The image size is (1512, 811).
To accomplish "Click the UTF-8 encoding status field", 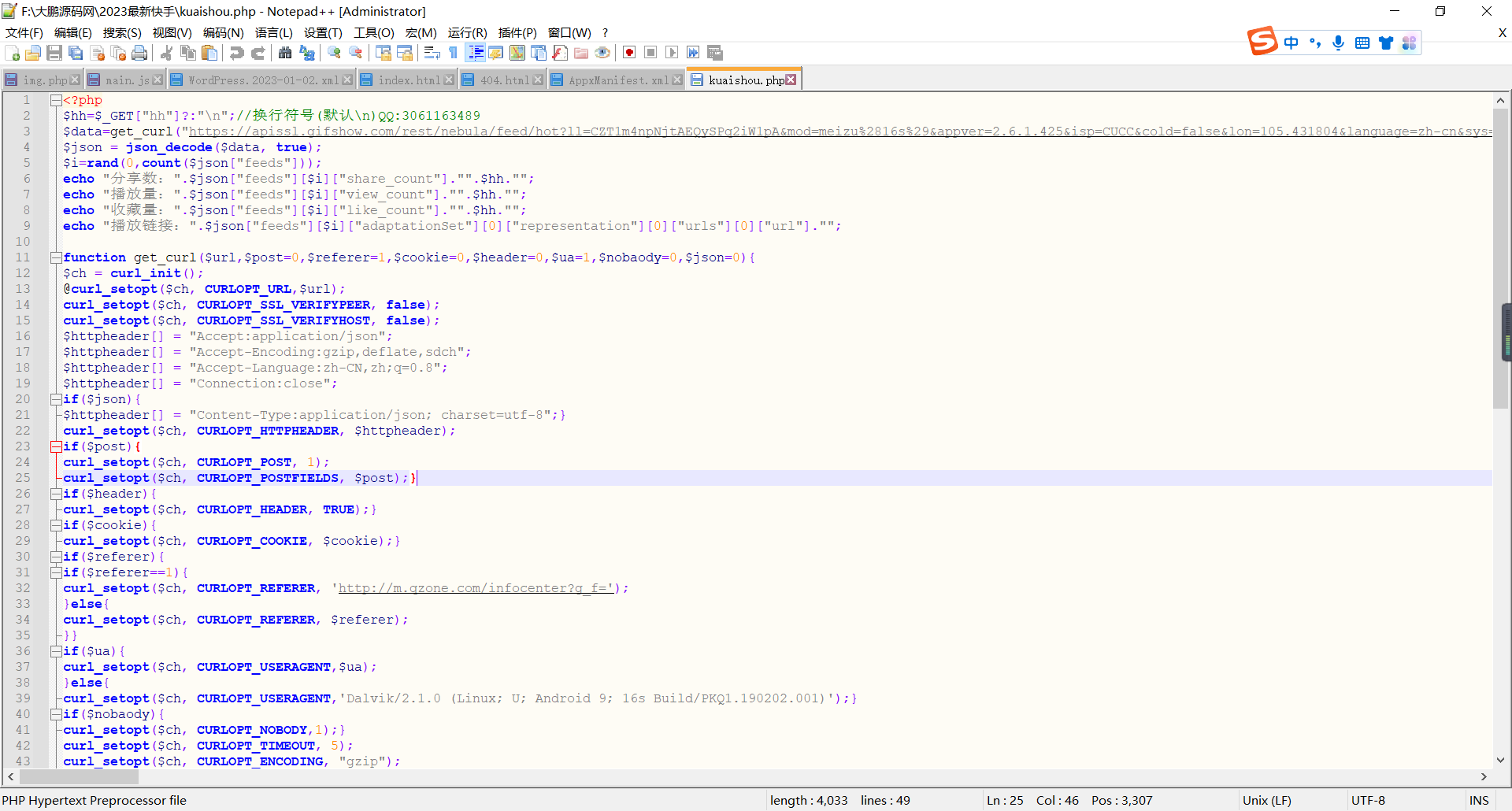I will pos(1368,800).
